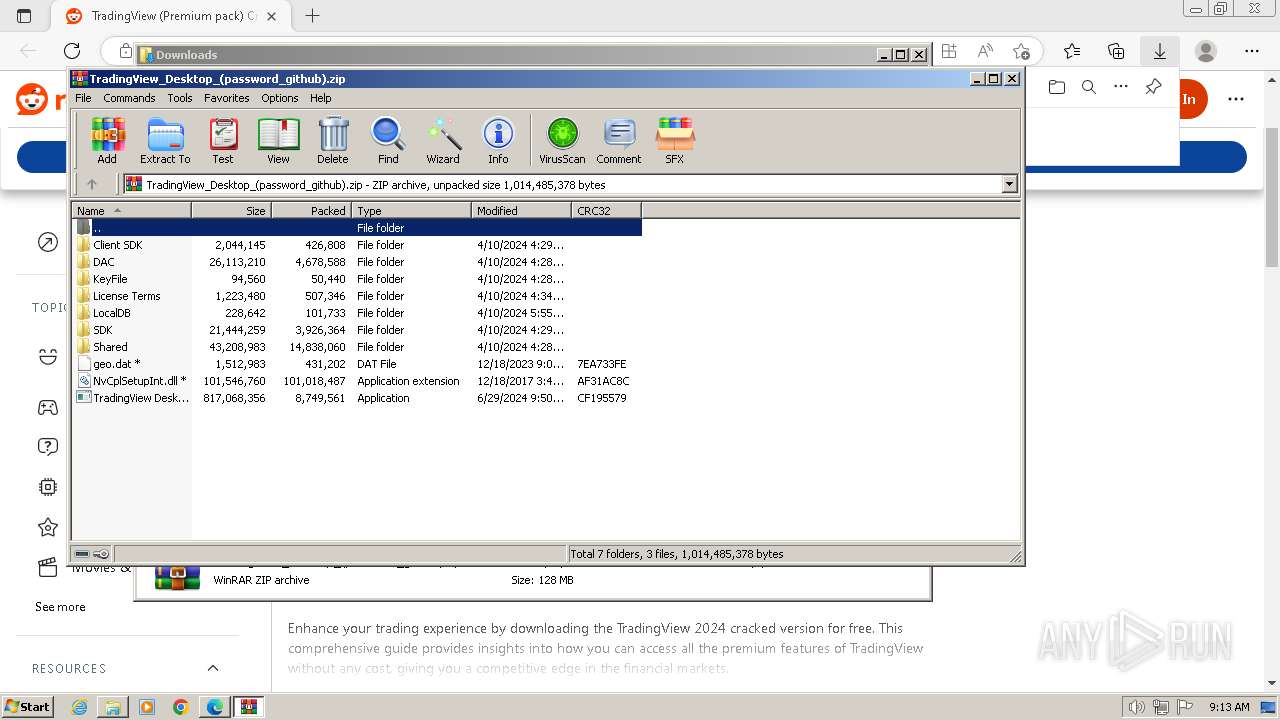The image size is (1280, 720).
Task: Collapse the Resources section on Reddit
Action: coord(213,668)
